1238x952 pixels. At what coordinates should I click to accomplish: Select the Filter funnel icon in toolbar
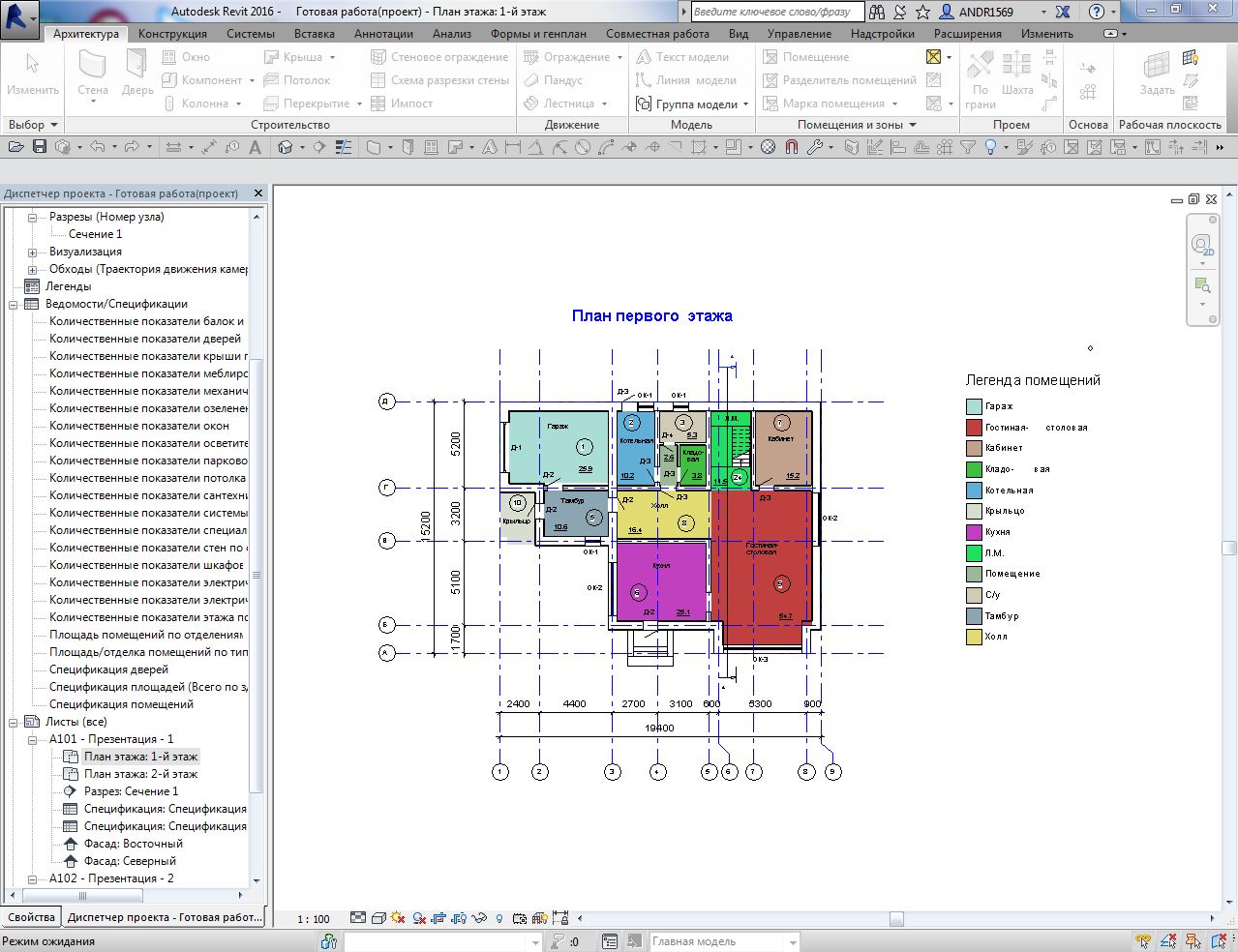[968, 147]
